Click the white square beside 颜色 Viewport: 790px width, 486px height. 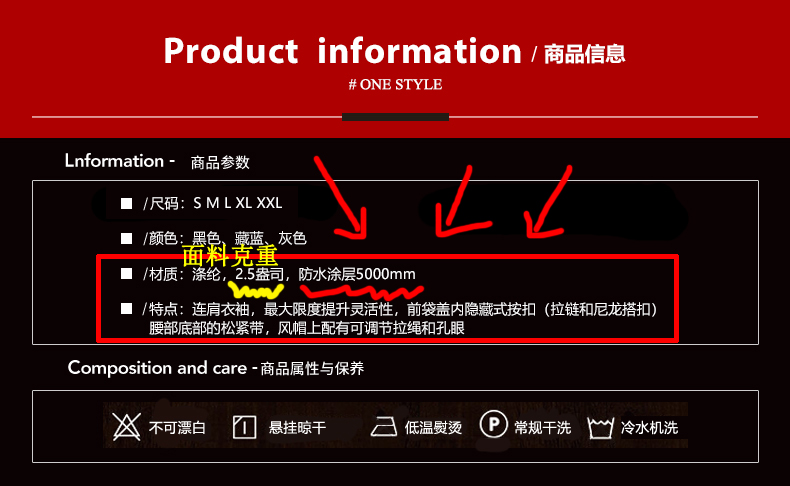(x=126, y=238)
